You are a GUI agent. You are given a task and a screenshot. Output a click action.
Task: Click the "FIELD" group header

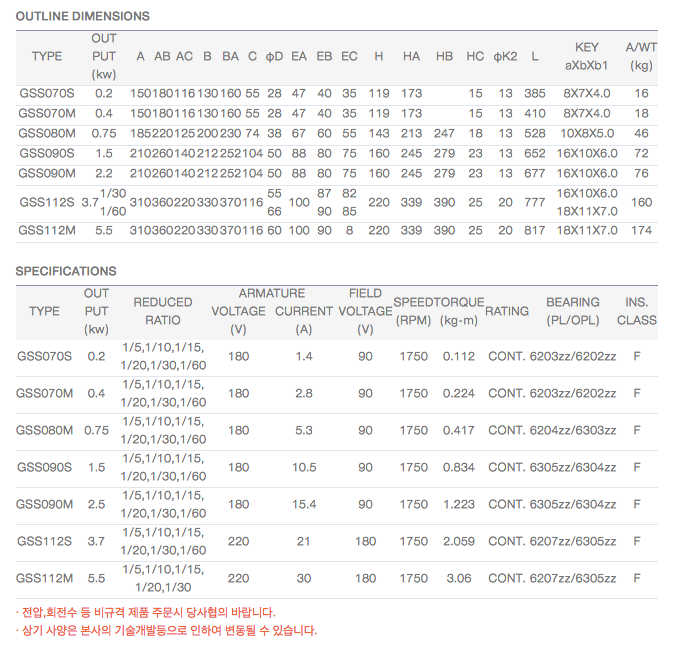tap(365, 293)
